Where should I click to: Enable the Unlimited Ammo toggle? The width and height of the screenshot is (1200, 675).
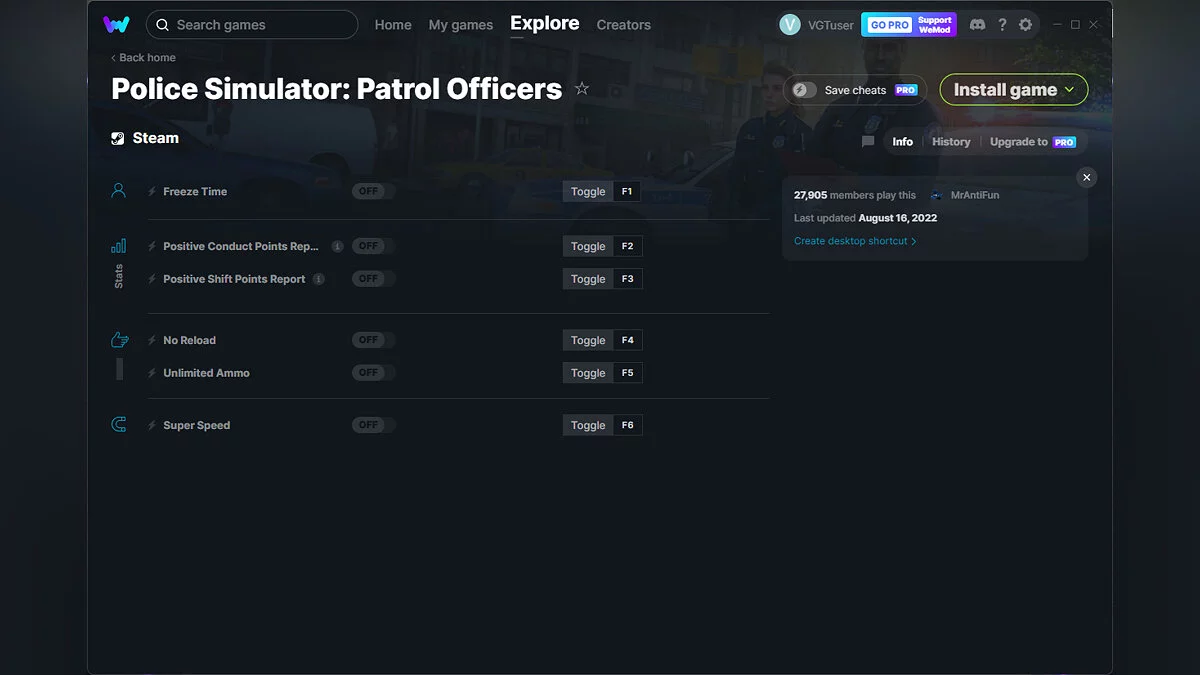[x=371, y=372]
